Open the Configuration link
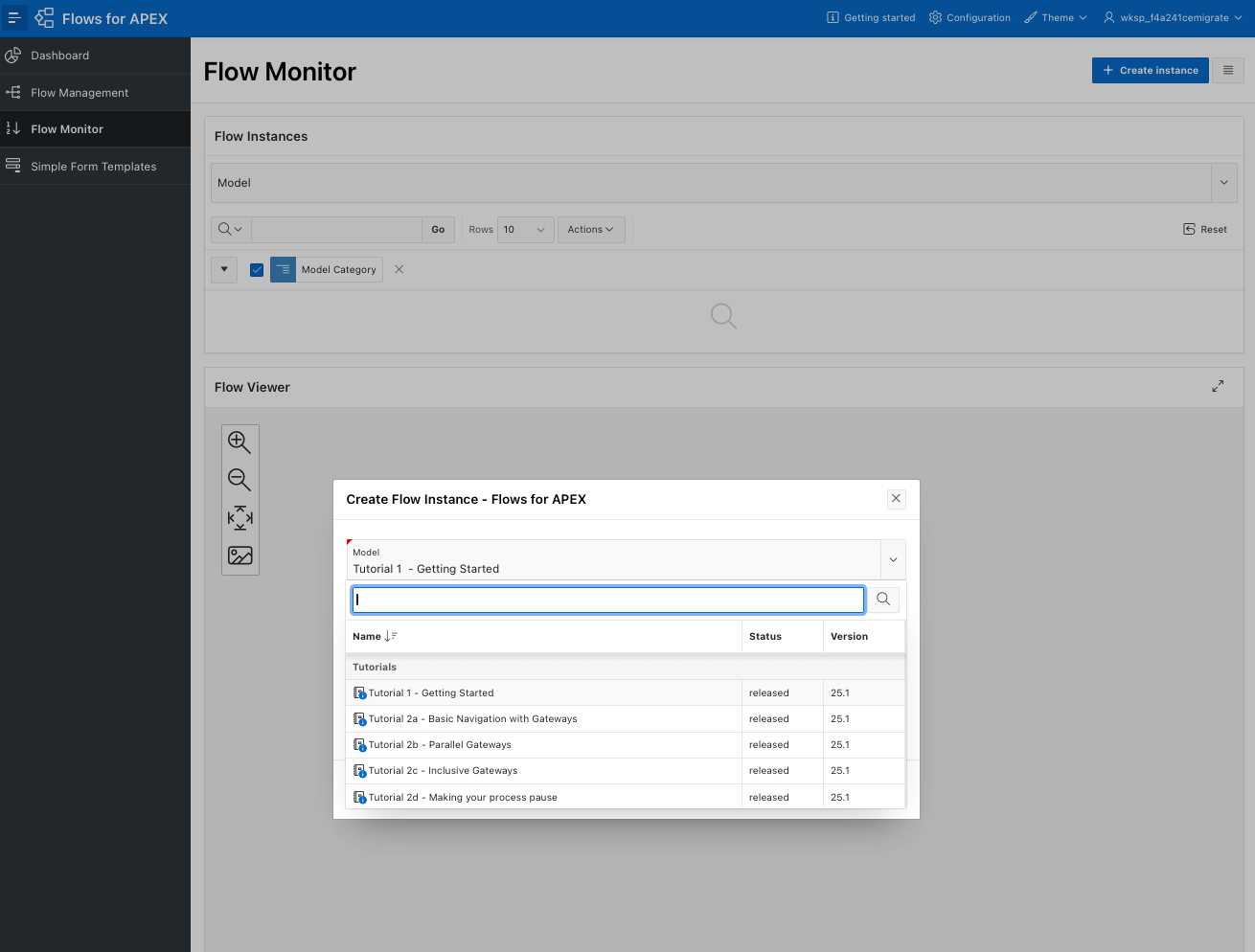Screen dimensions: 1255x952 tap(970, 17)
